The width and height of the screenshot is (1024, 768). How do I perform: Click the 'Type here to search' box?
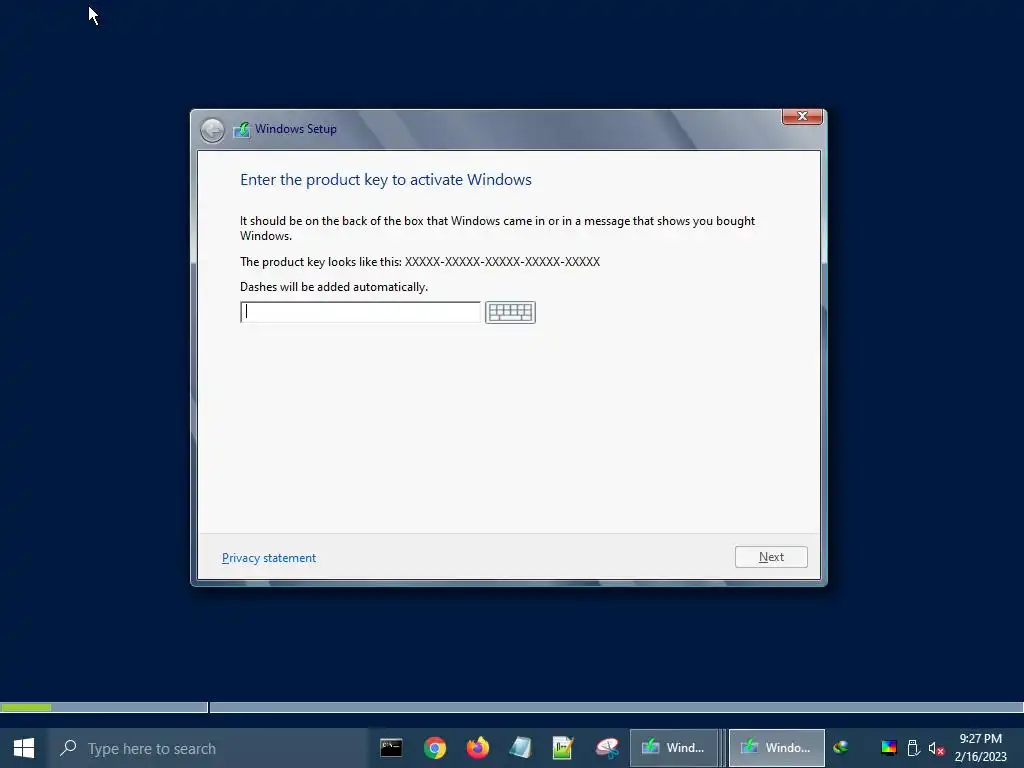(x=208, y=748)
